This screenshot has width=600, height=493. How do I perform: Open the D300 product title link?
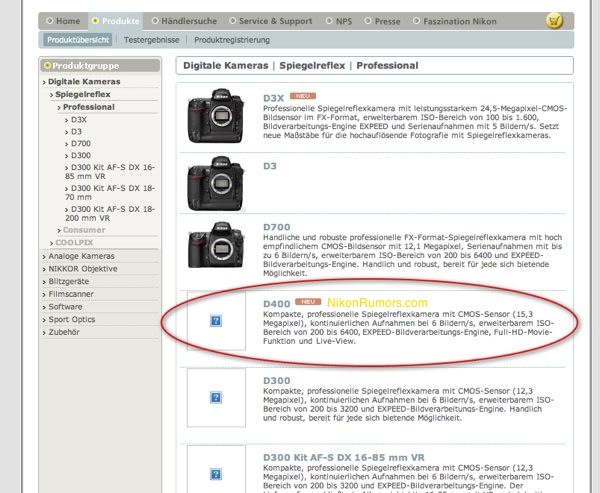click(x=277, y=380)
